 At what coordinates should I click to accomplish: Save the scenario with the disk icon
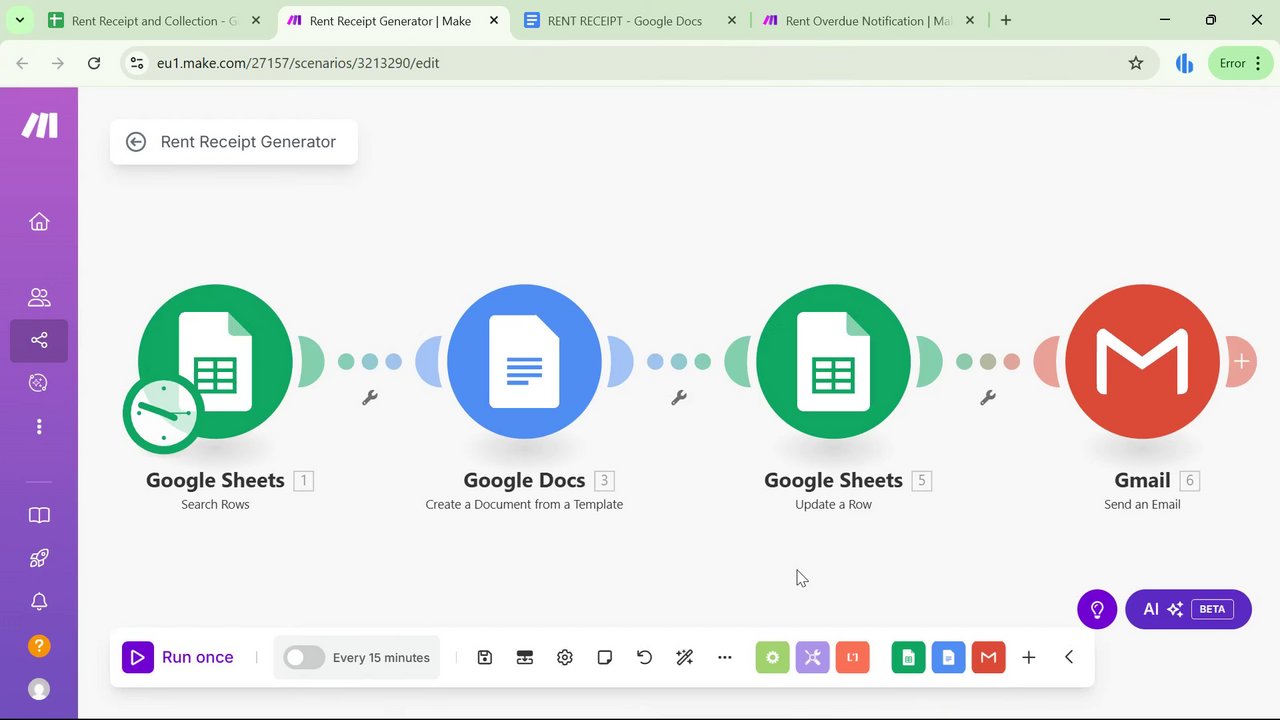click(x=485, y=657)
